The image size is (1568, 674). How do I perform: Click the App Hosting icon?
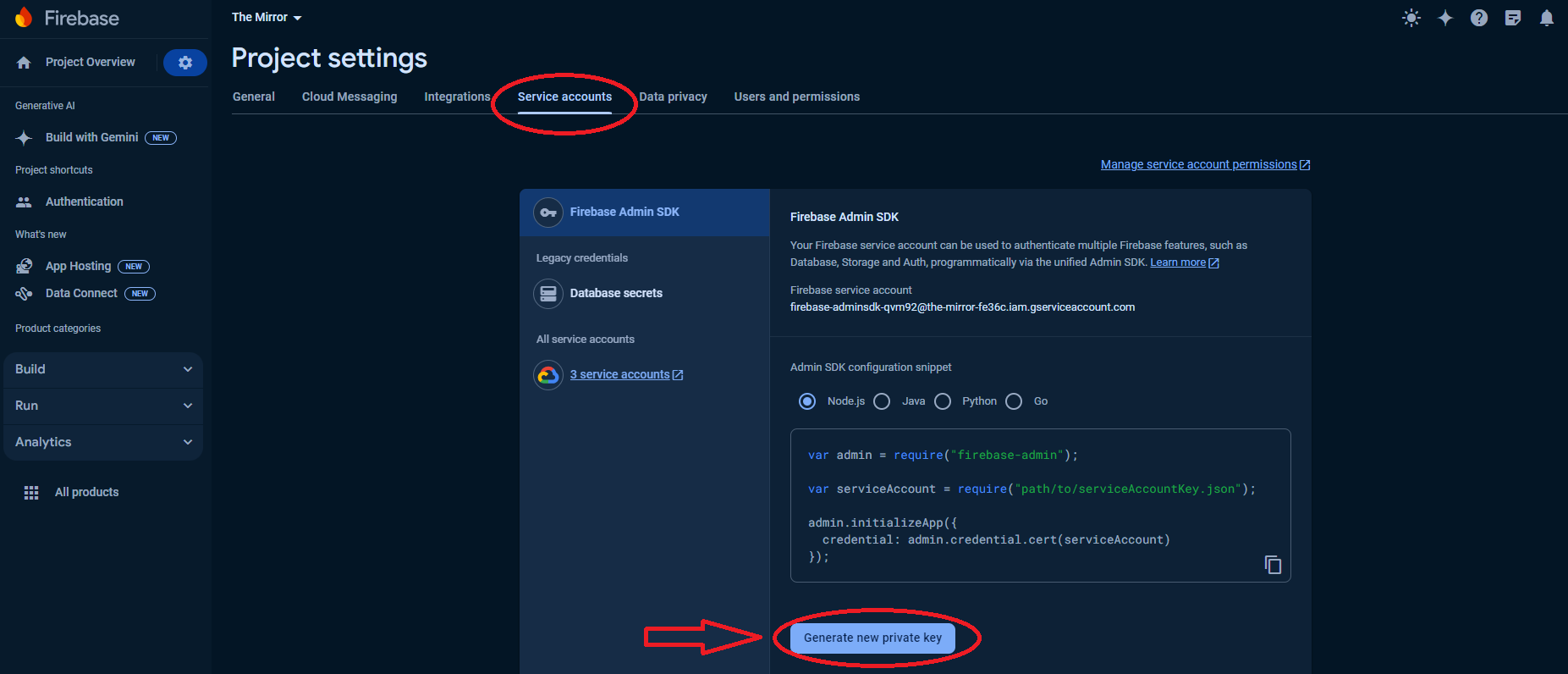pos(24,266)
